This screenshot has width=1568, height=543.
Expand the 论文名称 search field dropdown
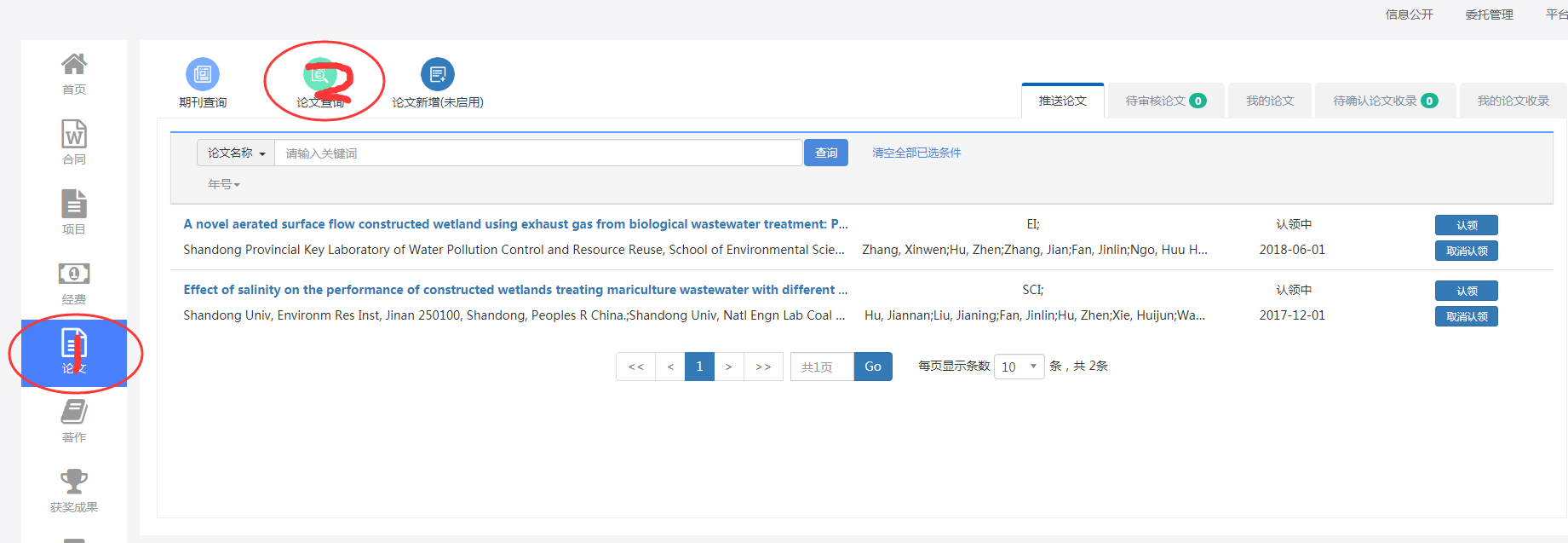coord(236,153)
